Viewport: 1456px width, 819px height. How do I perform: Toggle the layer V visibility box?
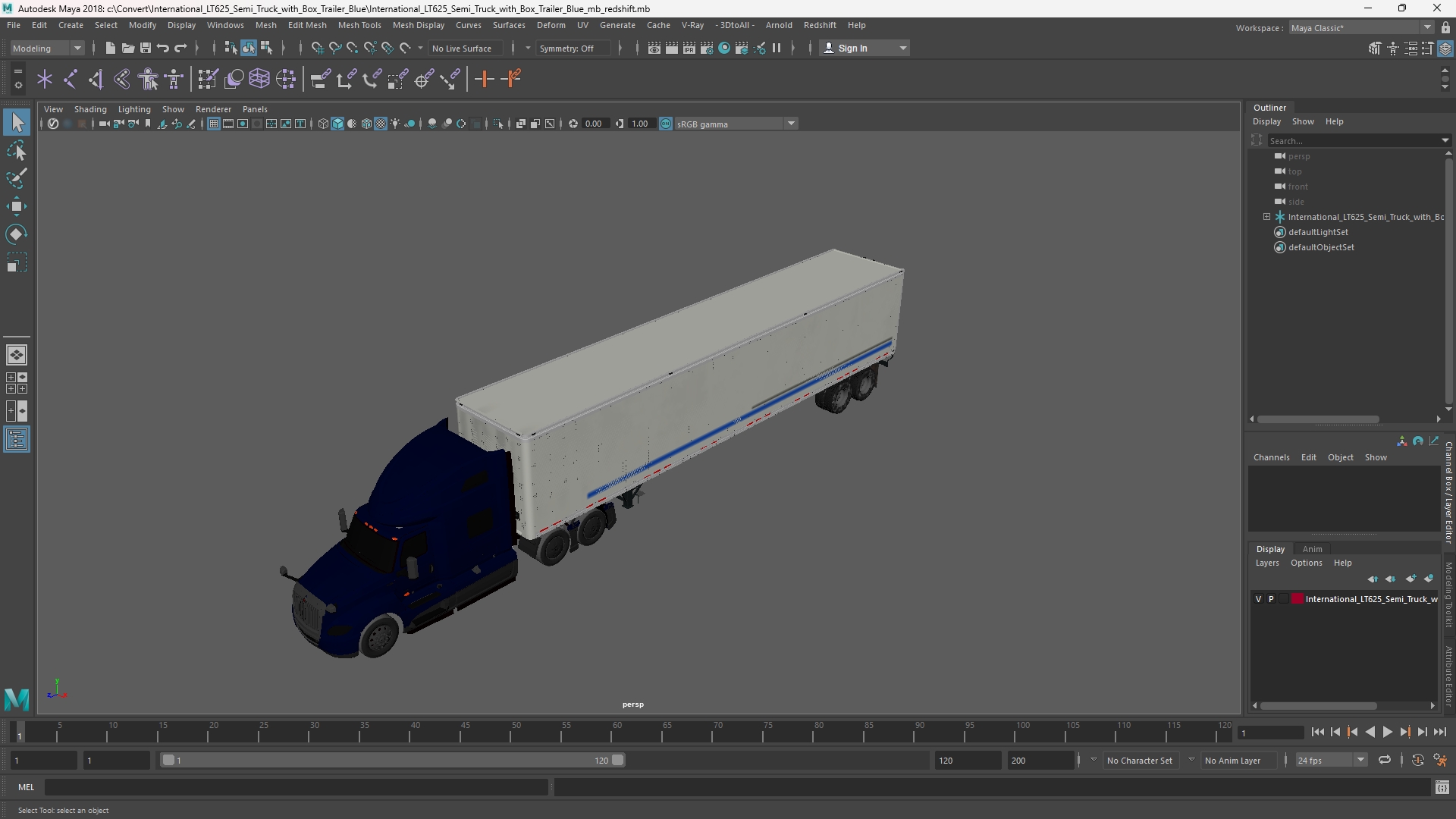tap(1259, 599)
